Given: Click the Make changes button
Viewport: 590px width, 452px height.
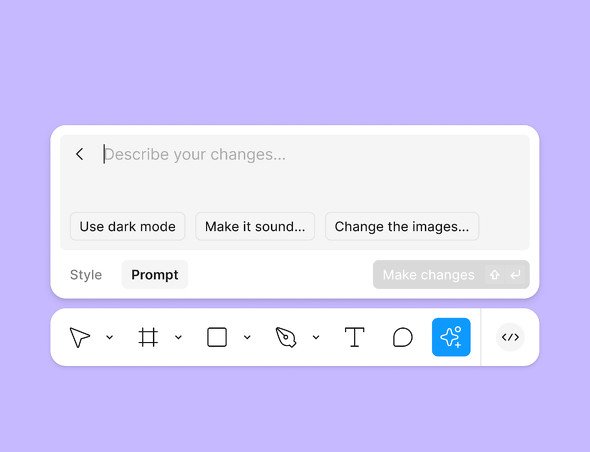Looking at the screenshot, I should pos(451,275).
